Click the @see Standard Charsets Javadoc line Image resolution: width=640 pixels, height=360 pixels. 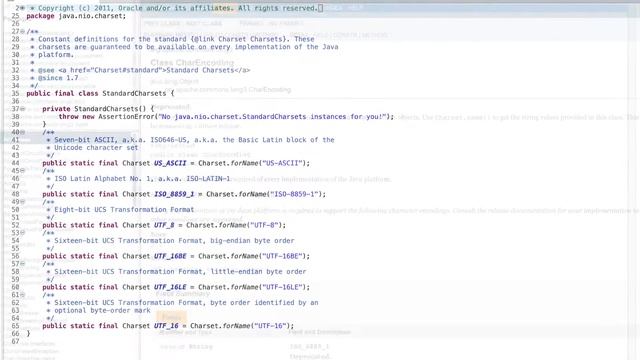coord(144,70)
